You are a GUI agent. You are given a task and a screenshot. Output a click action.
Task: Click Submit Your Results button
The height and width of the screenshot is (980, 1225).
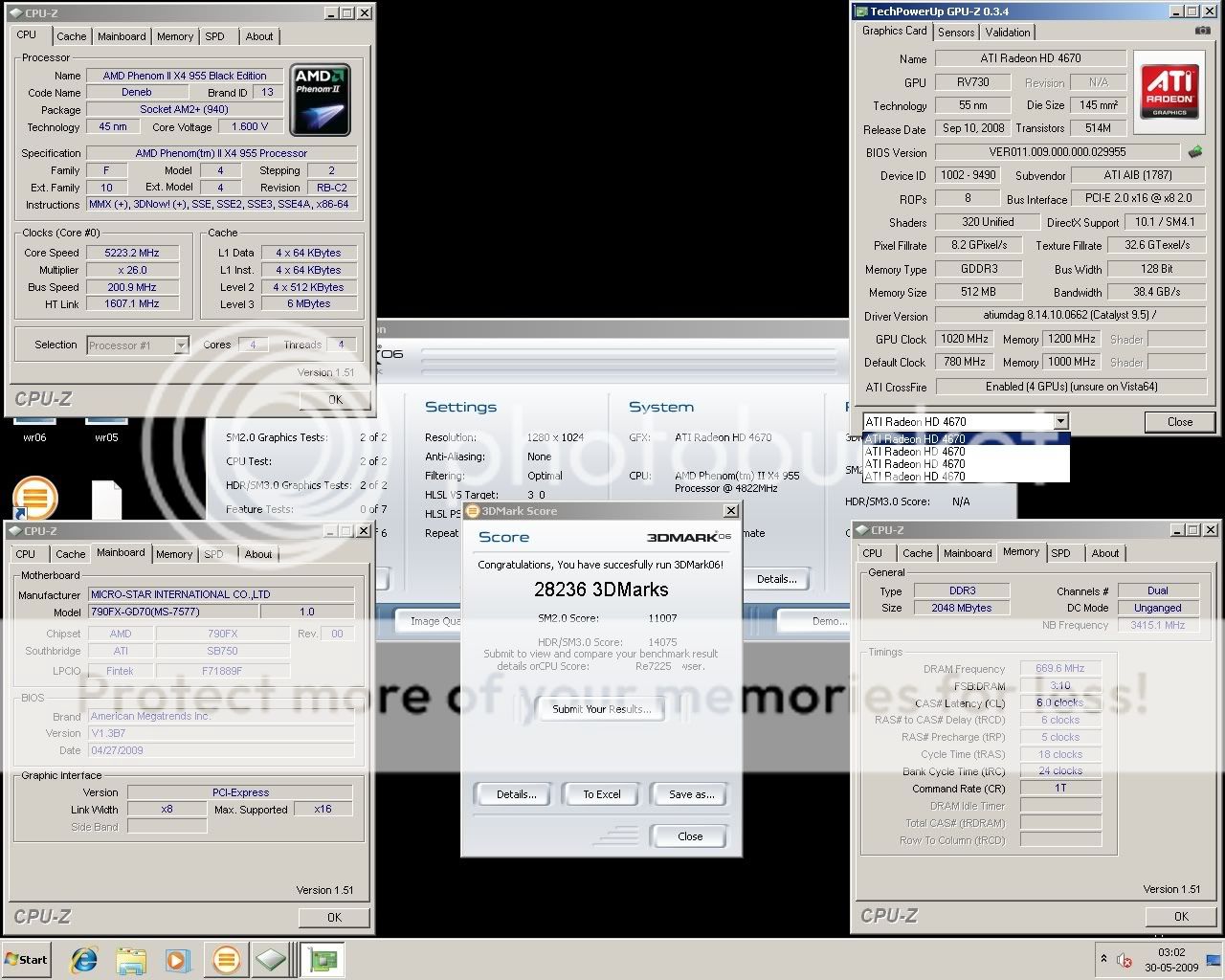pos(601,709)
